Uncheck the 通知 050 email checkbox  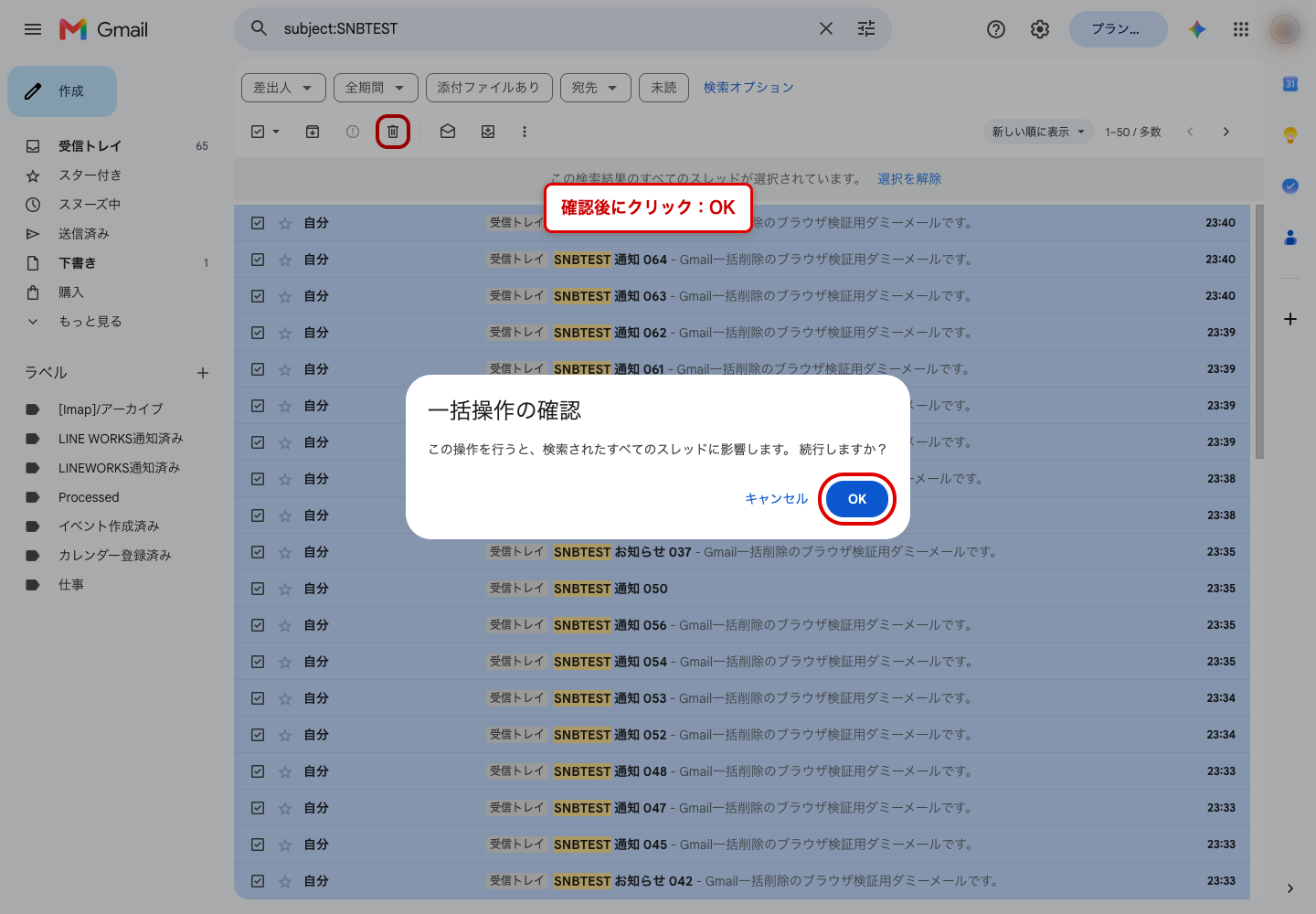click(258, 589)
